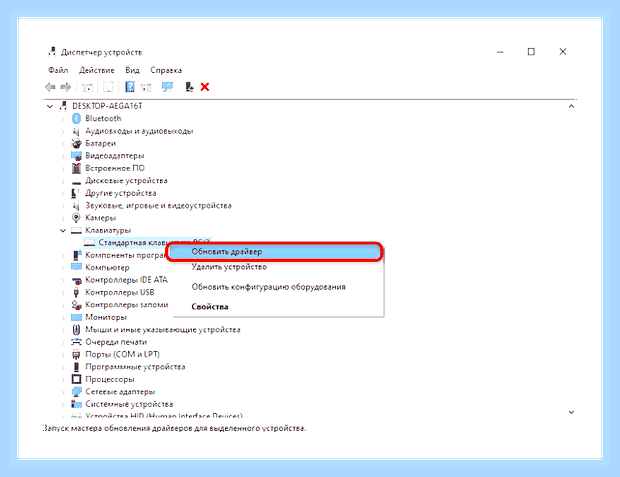Image resolution: width=620 pixels, height=477 pixels.
Task: Select Мыши и иные указывающие устройства label
Action: tap(163, 329)
